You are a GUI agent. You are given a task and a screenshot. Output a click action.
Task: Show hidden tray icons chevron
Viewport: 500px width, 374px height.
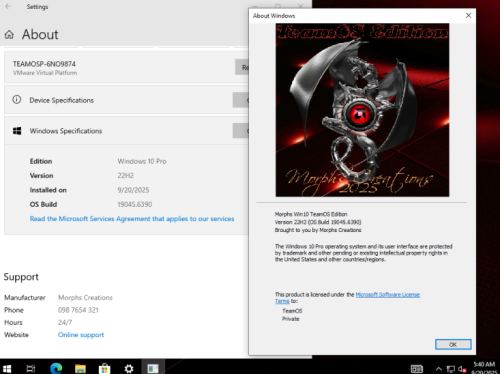coord(439,369)
